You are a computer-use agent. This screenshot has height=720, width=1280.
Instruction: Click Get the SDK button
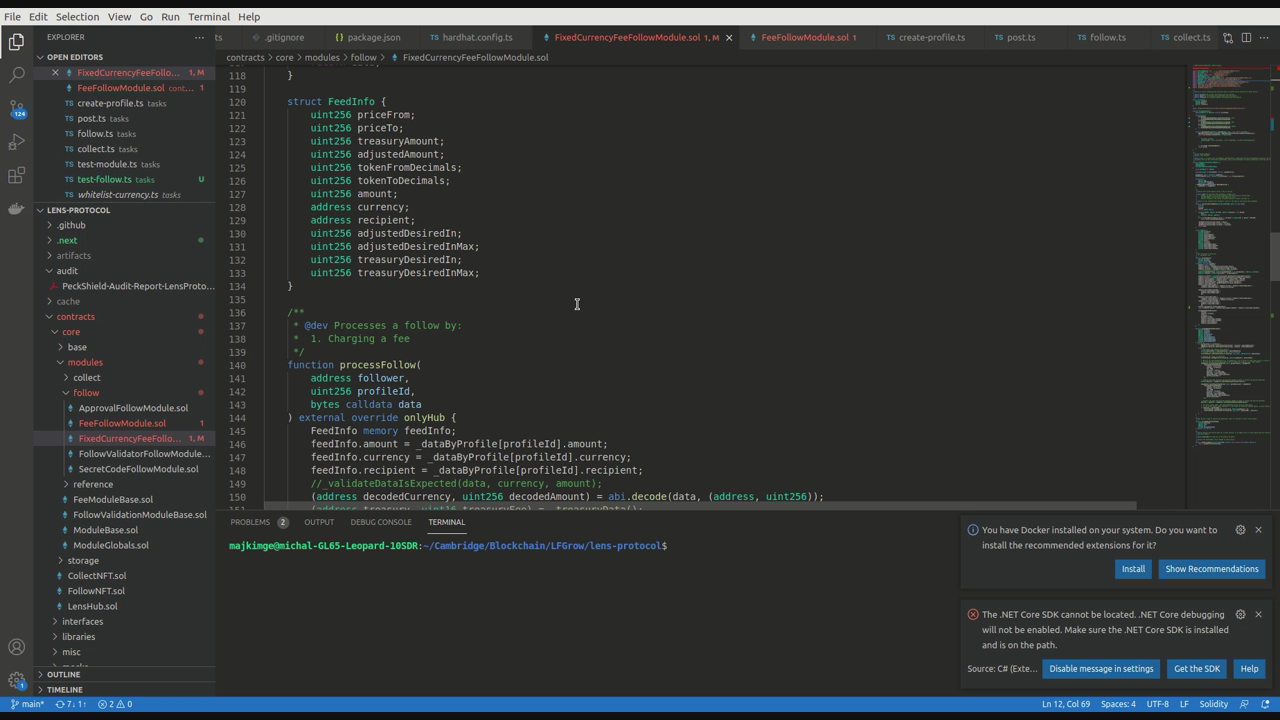click(x=1196, y=669)
